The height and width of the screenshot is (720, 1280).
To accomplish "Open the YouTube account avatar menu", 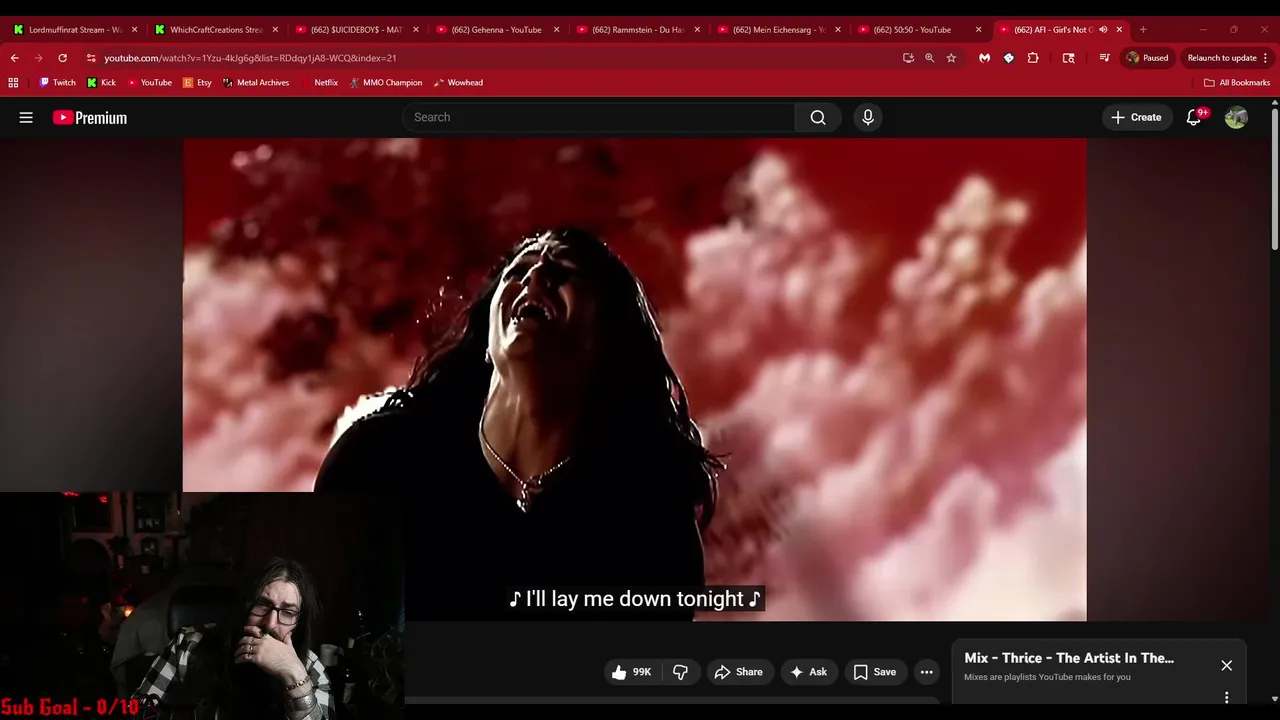I will 1236,117.
